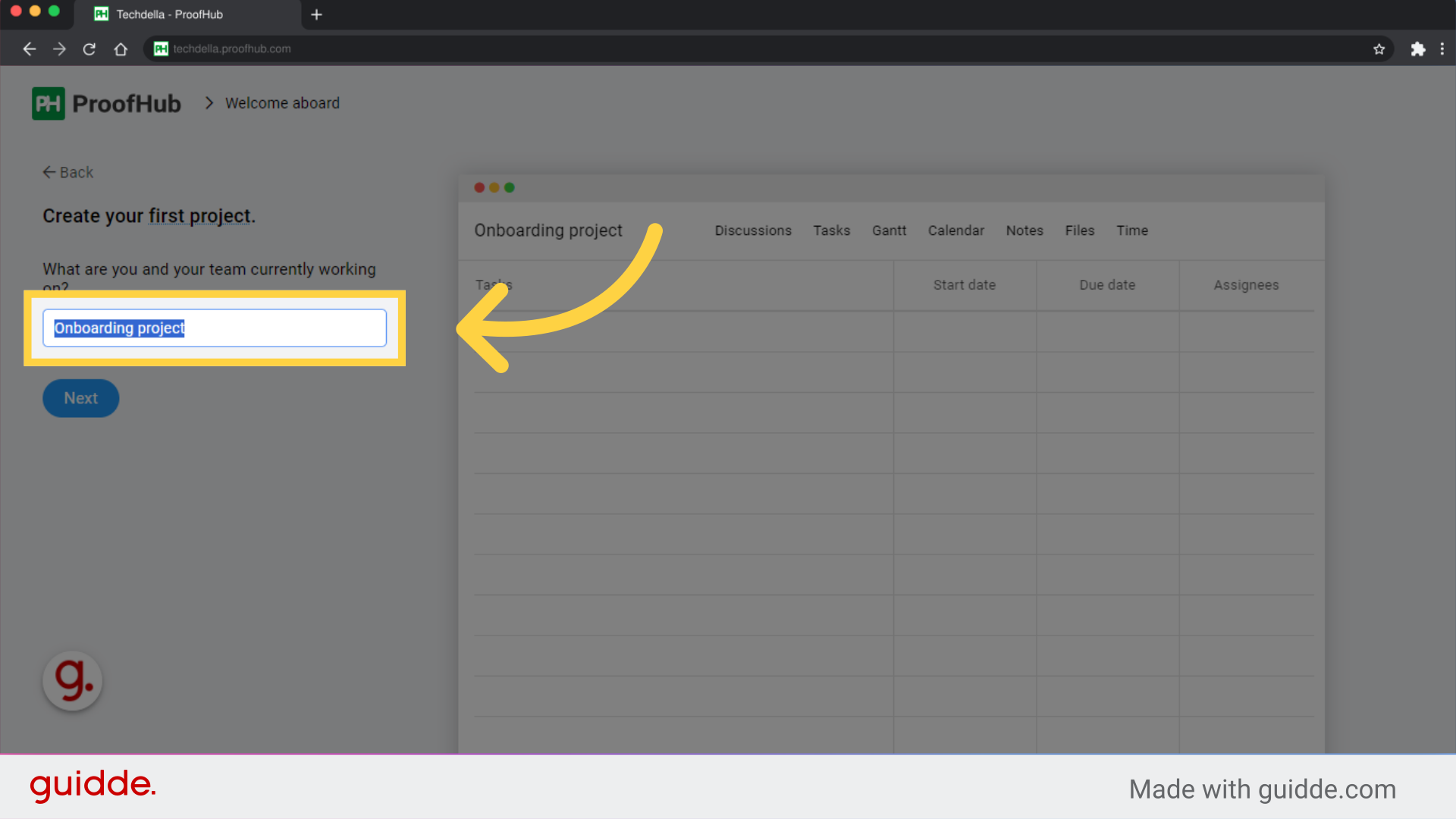Image resolution: width=1456 pixels, height=819 pixels.
Task: Bookmark the page with the star icon
Action: (x=1379, y=49)
